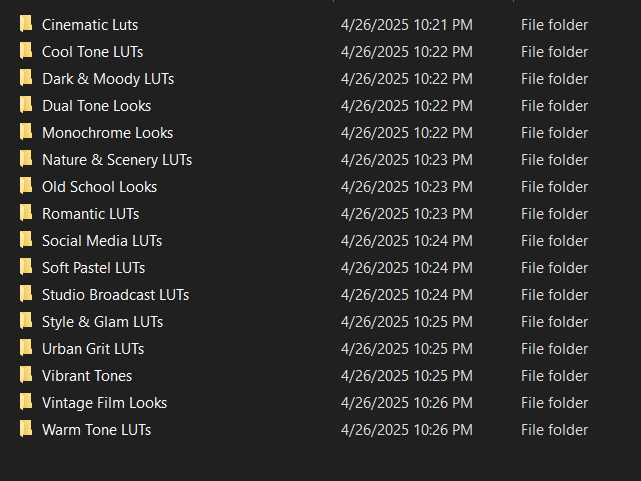Image resolution: width=641 pixels, height=481 pixels.
Task: Select the Vintage Film Looks folder name
Action: pos(104,402)
